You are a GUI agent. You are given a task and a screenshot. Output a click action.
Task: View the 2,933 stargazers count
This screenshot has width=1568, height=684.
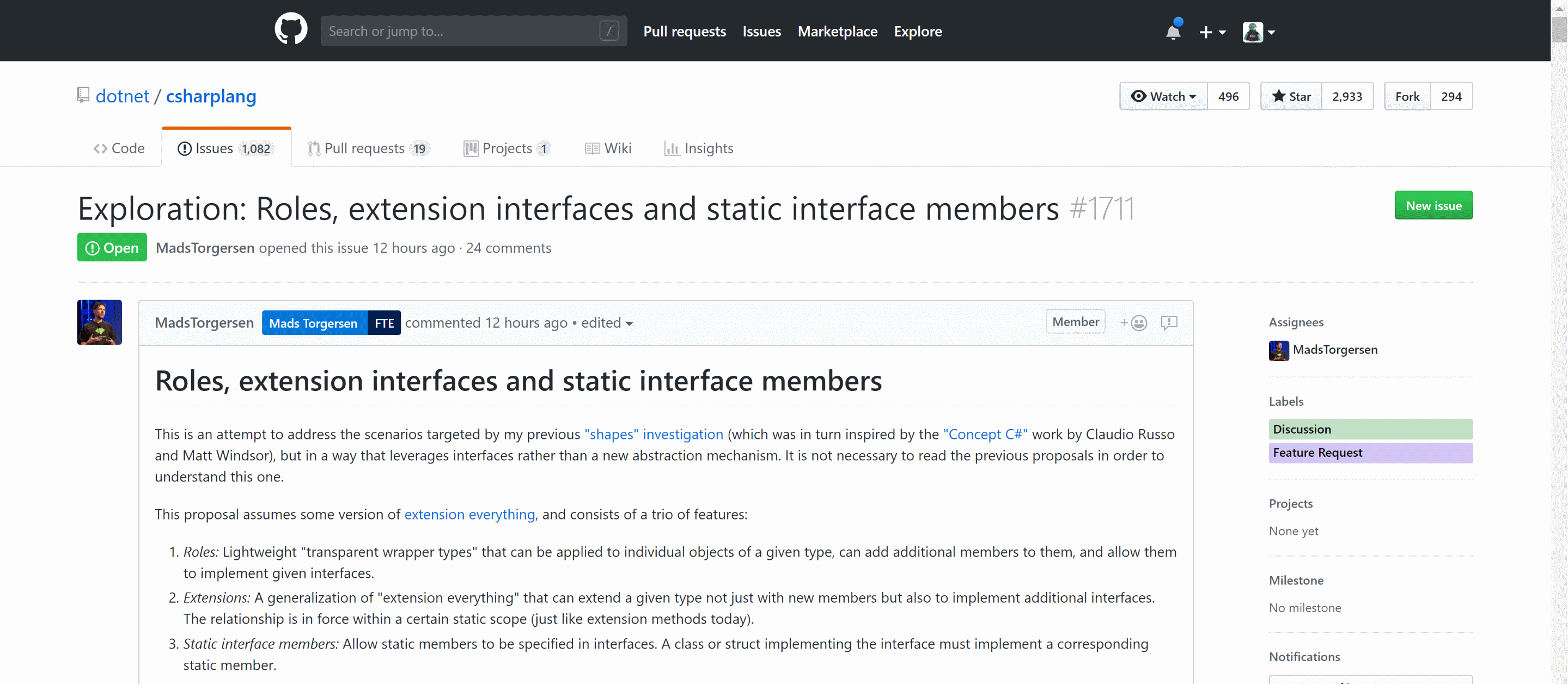[1347, 96]
